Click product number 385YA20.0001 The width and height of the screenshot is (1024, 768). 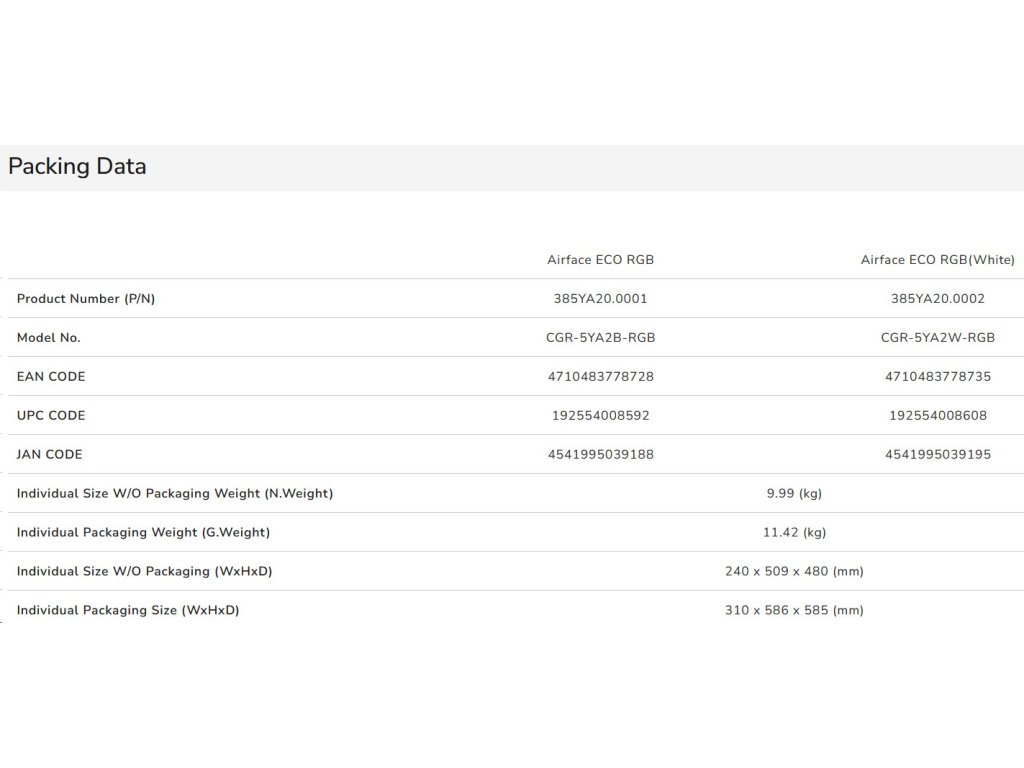point(600,299)
